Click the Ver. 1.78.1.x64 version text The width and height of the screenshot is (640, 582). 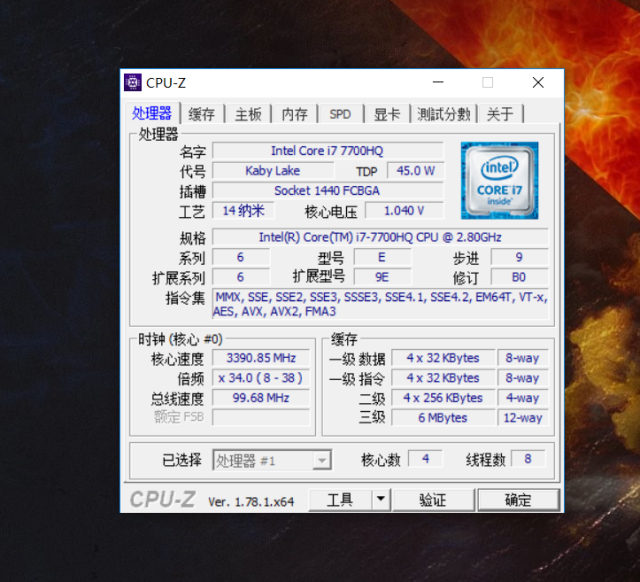coord(251,502)
